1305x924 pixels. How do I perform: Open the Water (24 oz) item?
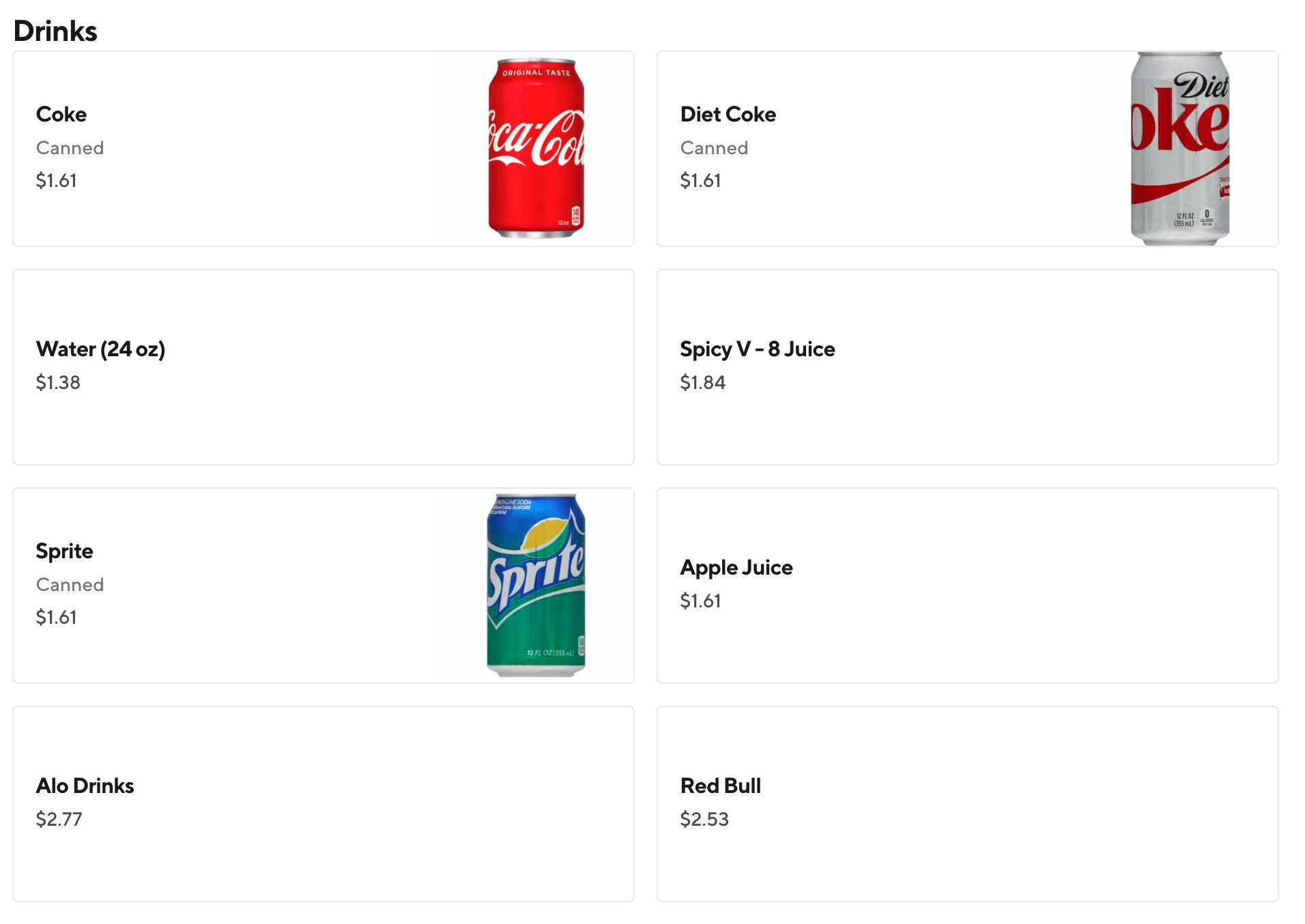click(100, 349)
